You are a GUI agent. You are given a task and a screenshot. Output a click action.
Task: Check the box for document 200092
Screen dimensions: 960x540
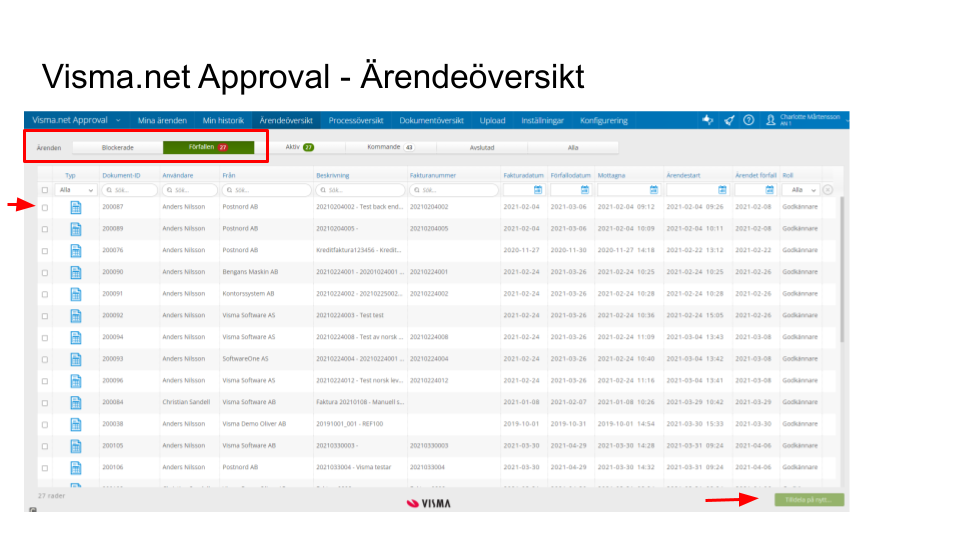pyautogui.click(x=45, y=316)
